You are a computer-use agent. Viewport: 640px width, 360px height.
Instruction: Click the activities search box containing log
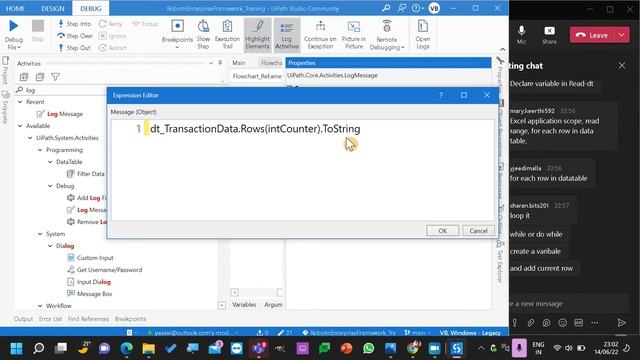[x=61, y=90]
